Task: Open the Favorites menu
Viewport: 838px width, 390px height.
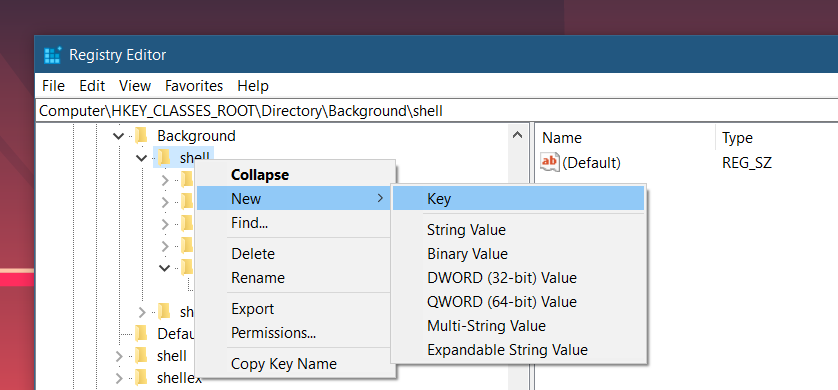Action: pyautogui.click(x=194, y=86)
